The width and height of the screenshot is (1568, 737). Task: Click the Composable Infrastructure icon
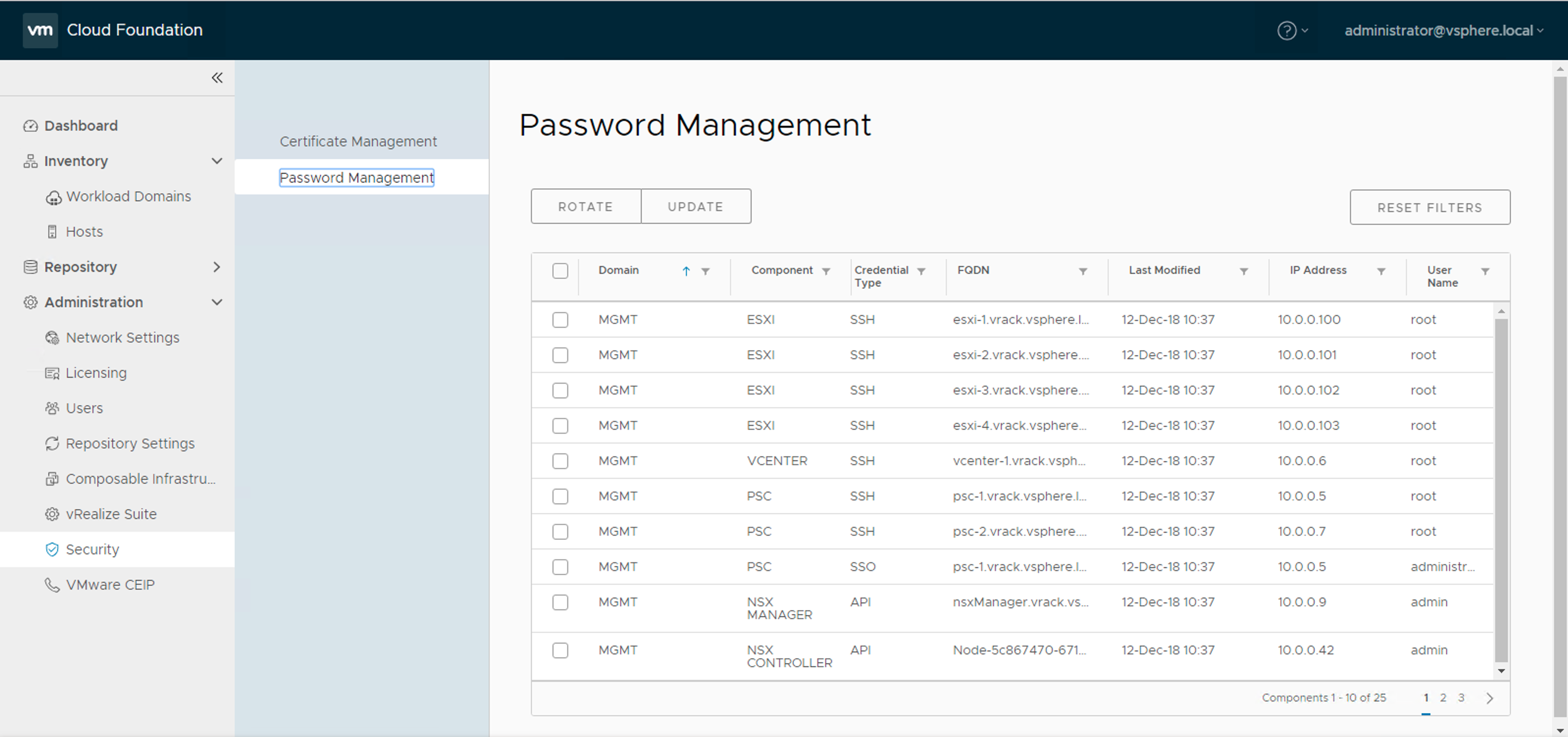point(52,479)
